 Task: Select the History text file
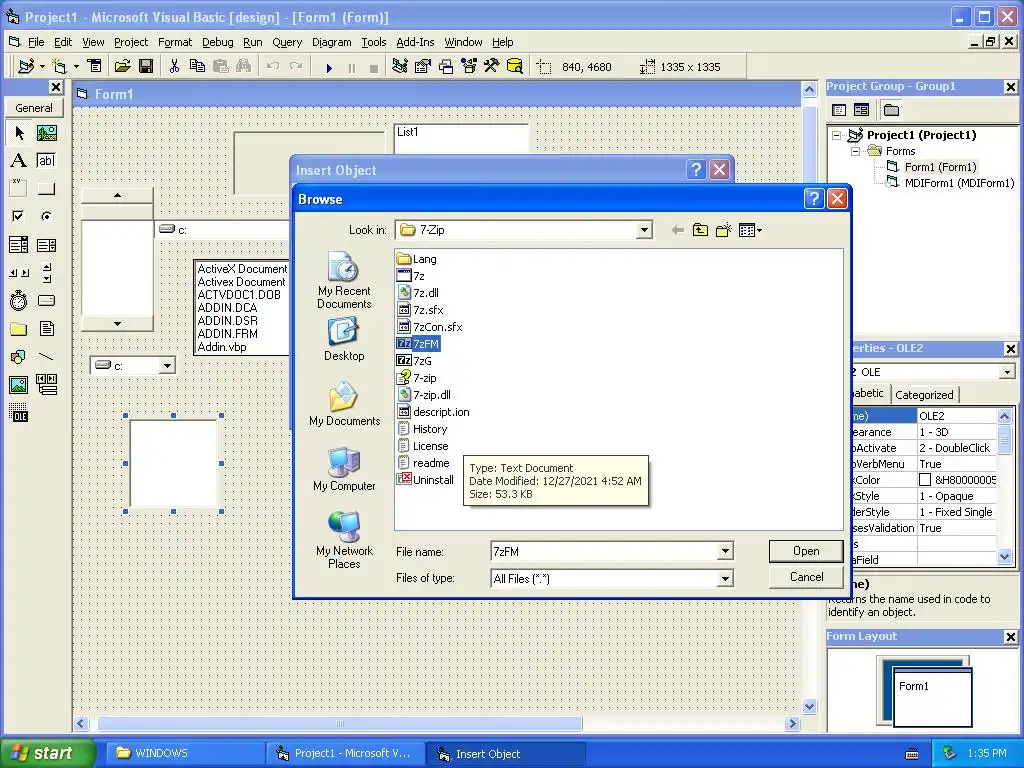tap(423, 429)
